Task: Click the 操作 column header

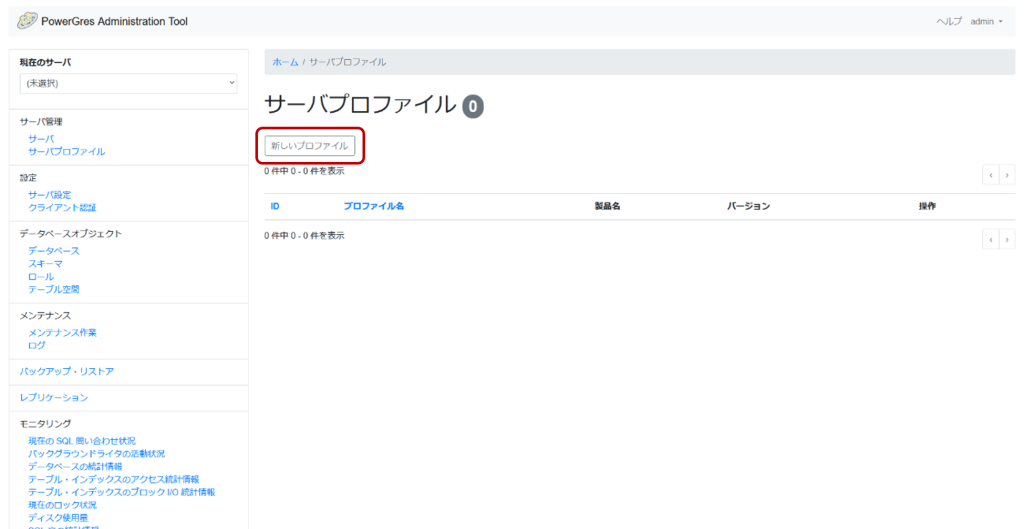Action: coord(927,206)
